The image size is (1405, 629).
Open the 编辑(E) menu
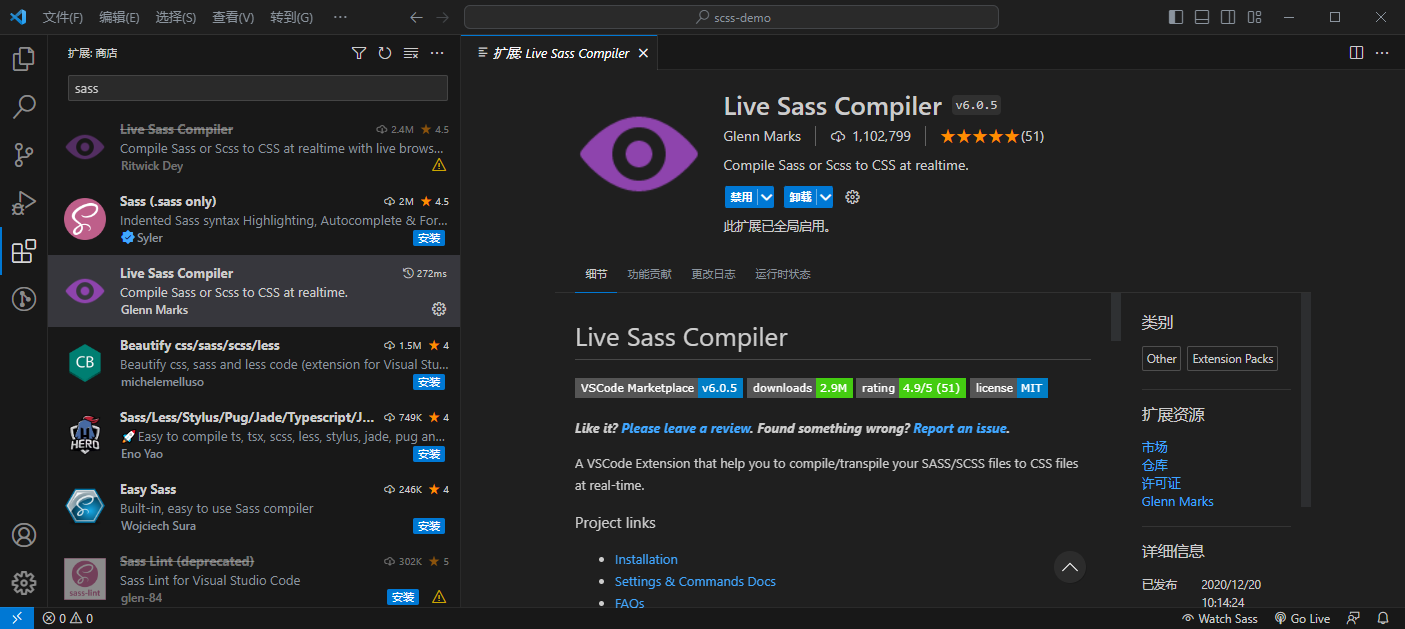[x=119, y=17]
